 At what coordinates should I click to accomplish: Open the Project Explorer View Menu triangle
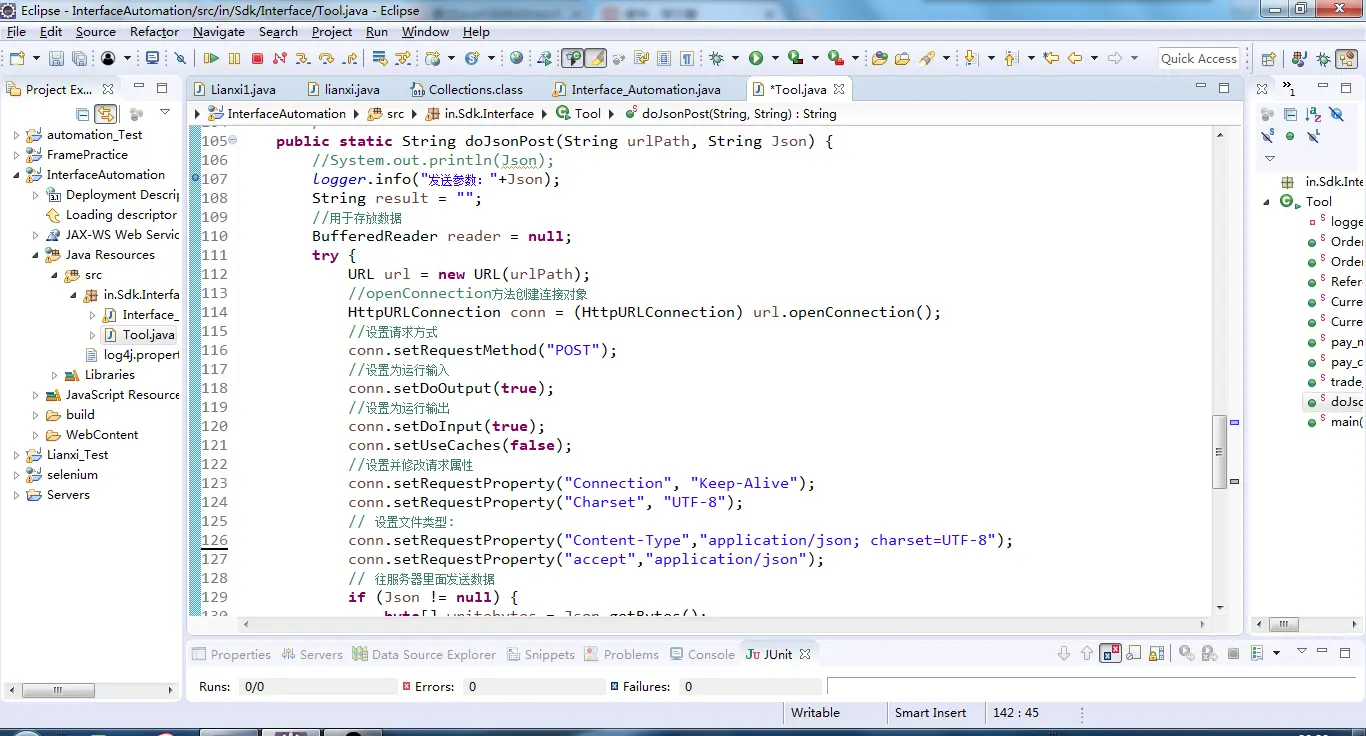tap(165, 113)
